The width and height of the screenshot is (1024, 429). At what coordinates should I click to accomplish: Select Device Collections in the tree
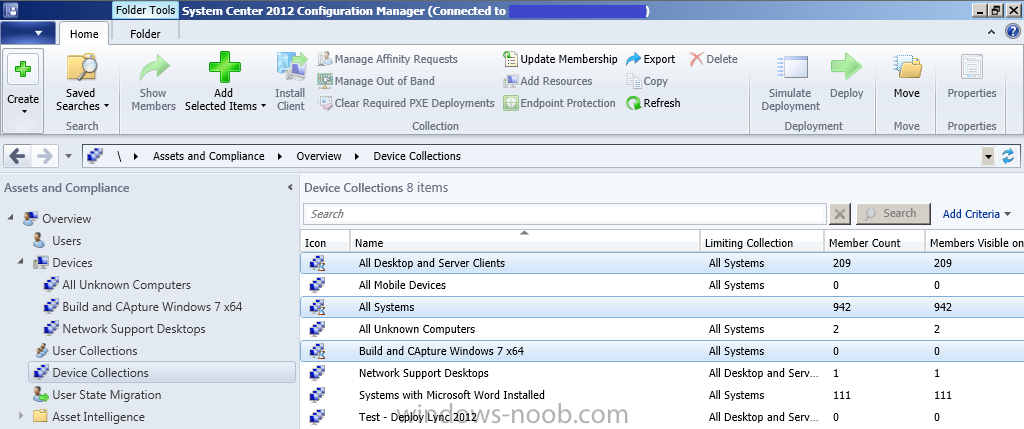pos(162,373)
